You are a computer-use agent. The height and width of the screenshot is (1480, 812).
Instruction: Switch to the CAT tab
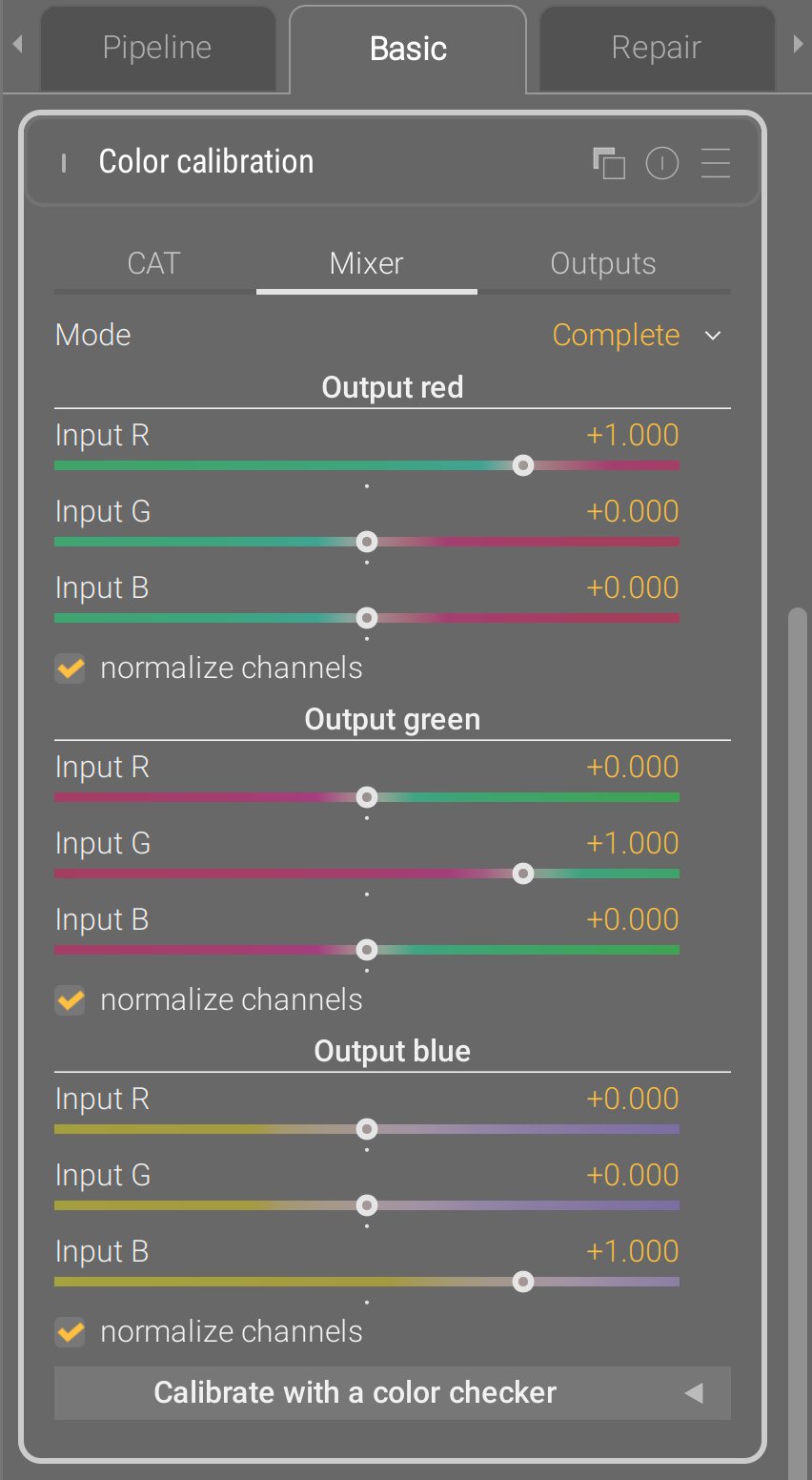click(x=153, y=264)
